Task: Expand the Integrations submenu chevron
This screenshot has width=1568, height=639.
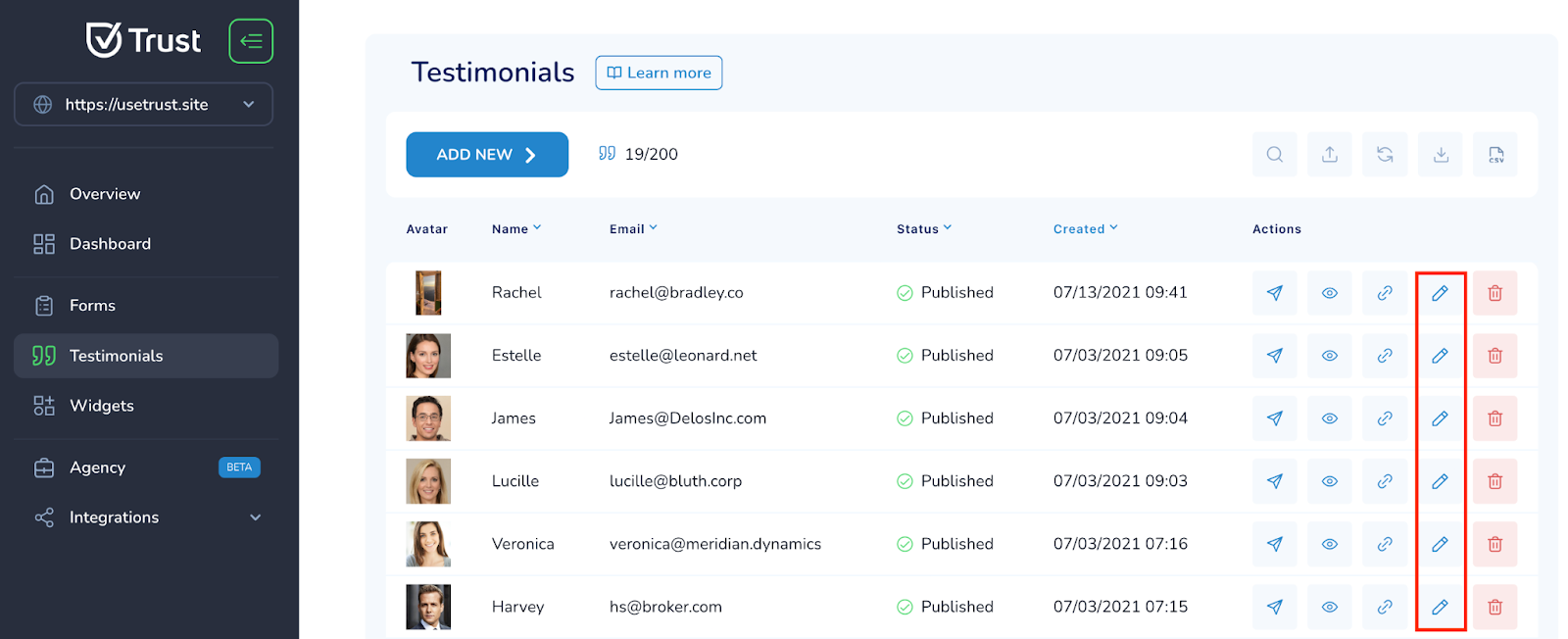Action: click(256, 517)
